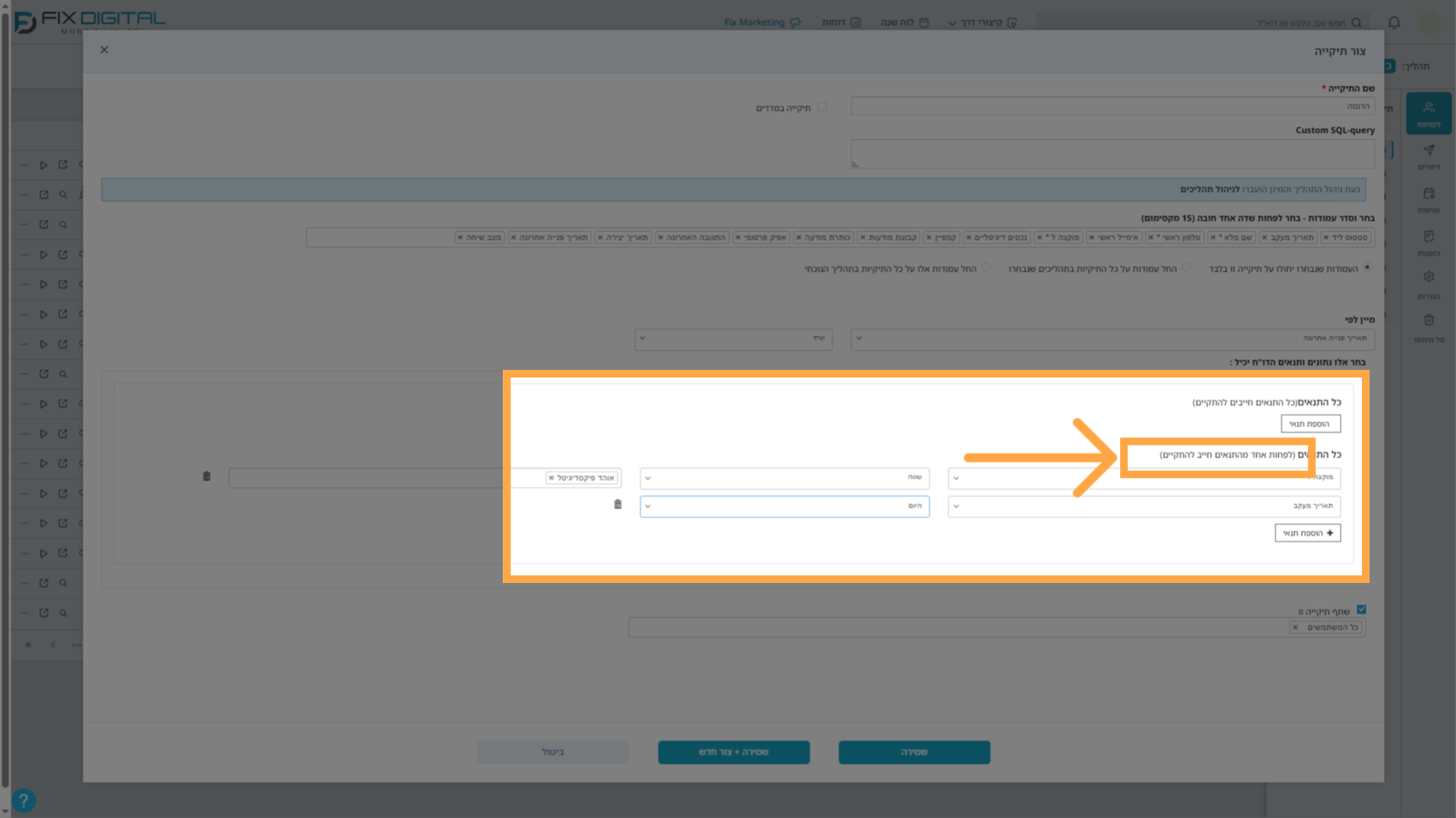Open the 'פגישות' sidebar section
The width and height of the screenshot is (1456, 818).
tap(1429, 200)
